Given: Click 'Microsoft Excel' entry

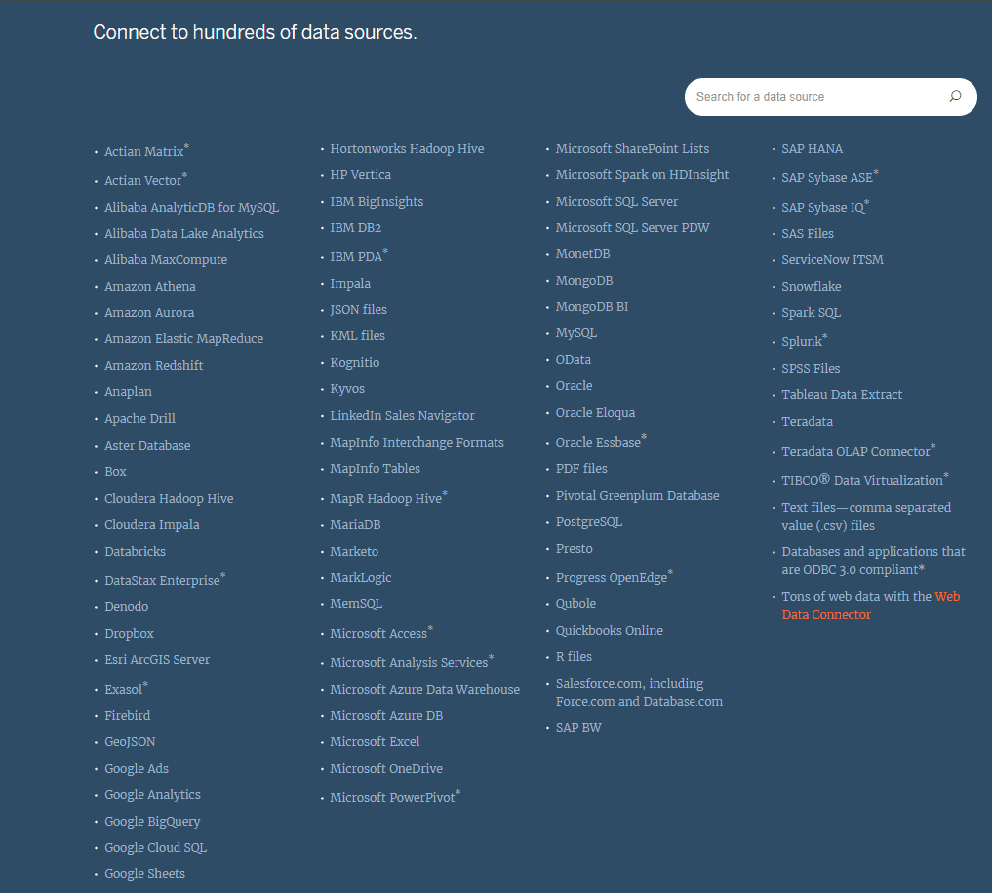Looking at the screenshot, I should pyautogui.click(x=375, y=741).
